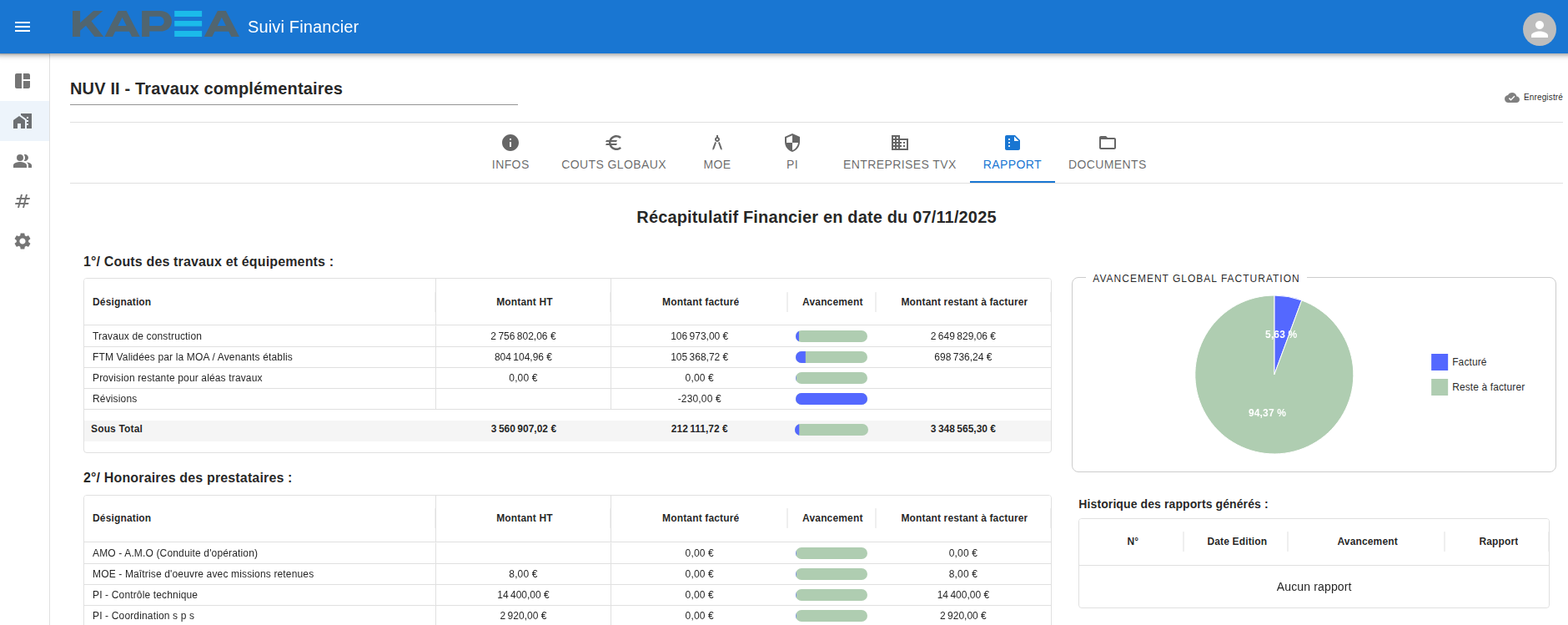Click the FTM Validées progress bar
The image size is (1568, 625).
pyautogui.click(x=832, y=357)
